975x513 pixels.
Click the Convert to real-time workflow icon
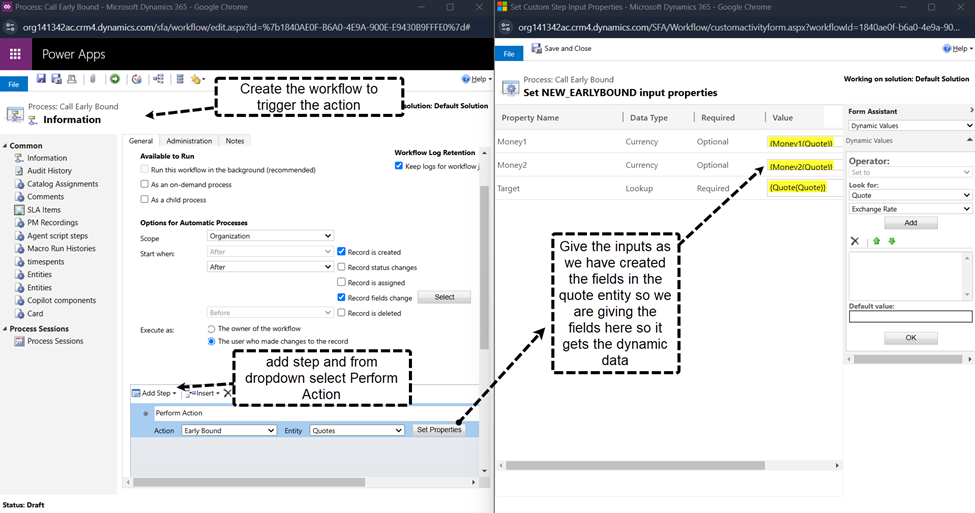point(137,79)
